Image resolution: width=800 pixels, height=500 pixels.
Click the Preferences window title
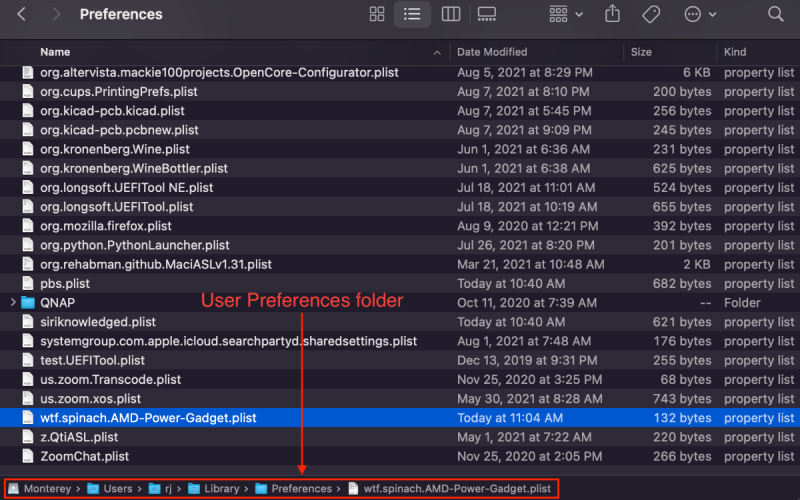coord(121,14)
